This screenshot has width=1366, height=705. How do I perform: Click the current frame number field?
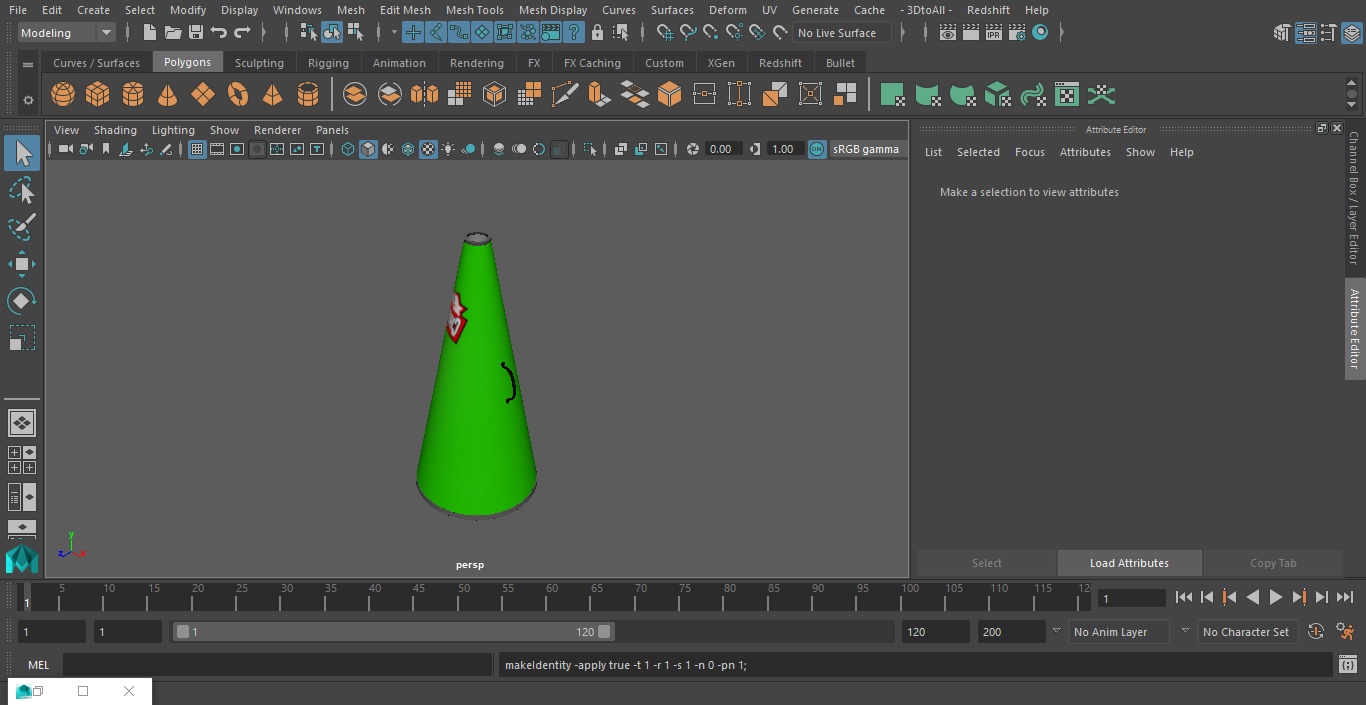point(1132,598)
